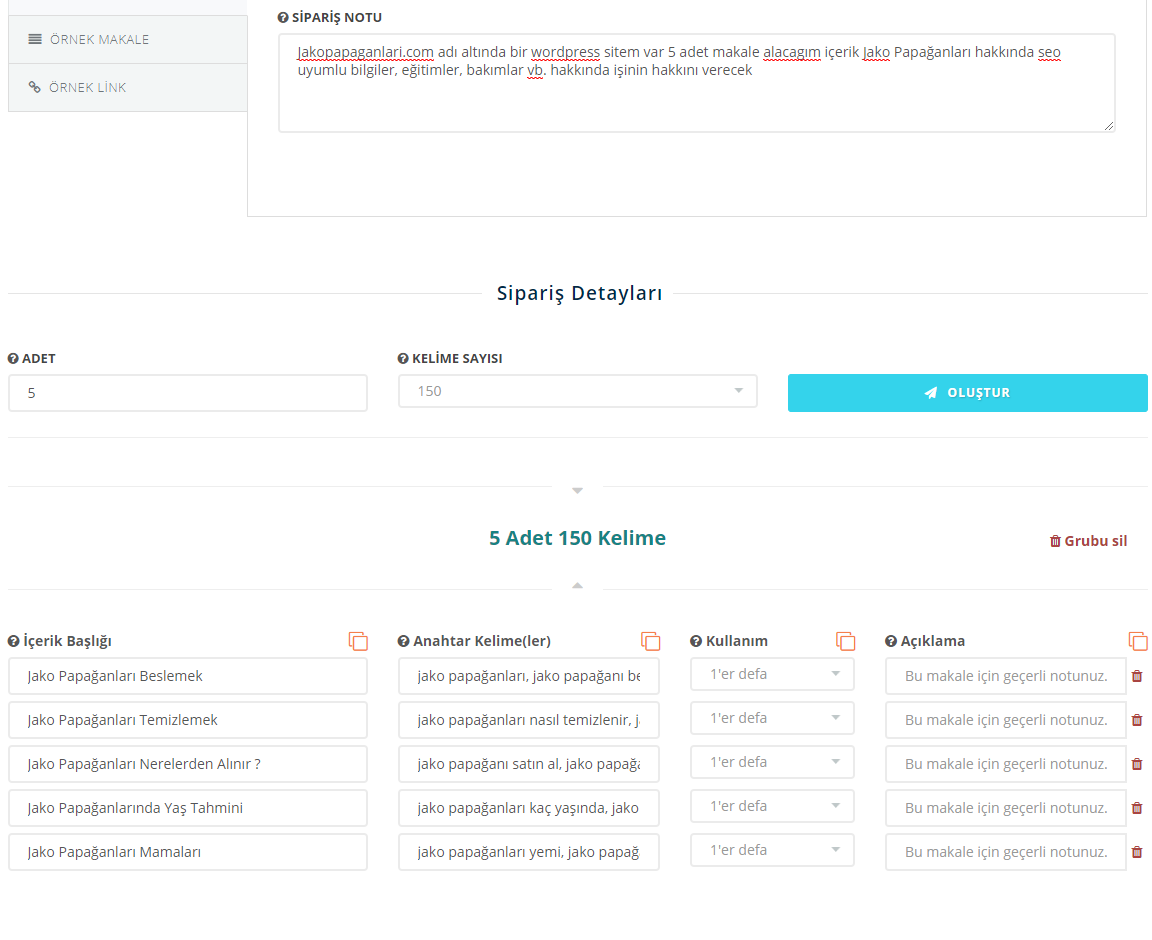This screenshot has height=940, width=1152.
Task: Edit the title Jako Papağanları Temizlemek
Action: coord(188,720)
